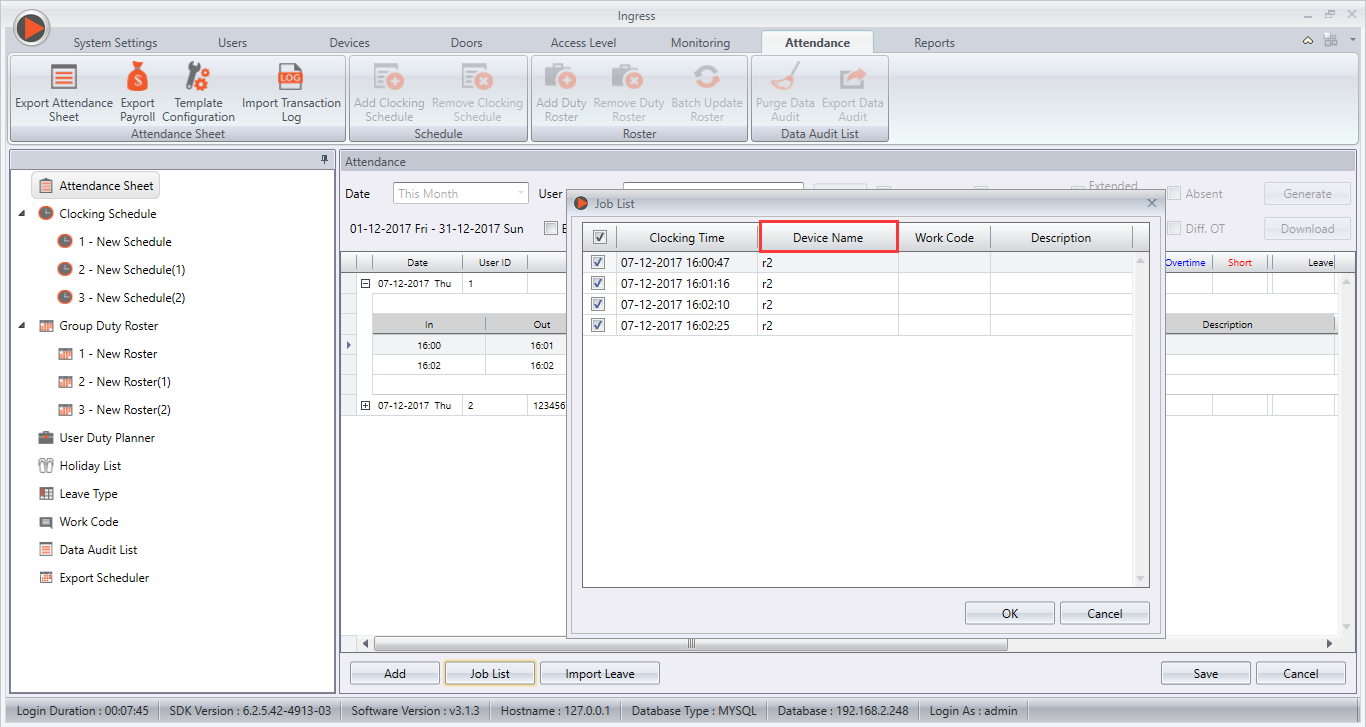Open User Duty Planner briefcase icon
The width and height of the screenshot is (1366, 727).
click(46, 438)
